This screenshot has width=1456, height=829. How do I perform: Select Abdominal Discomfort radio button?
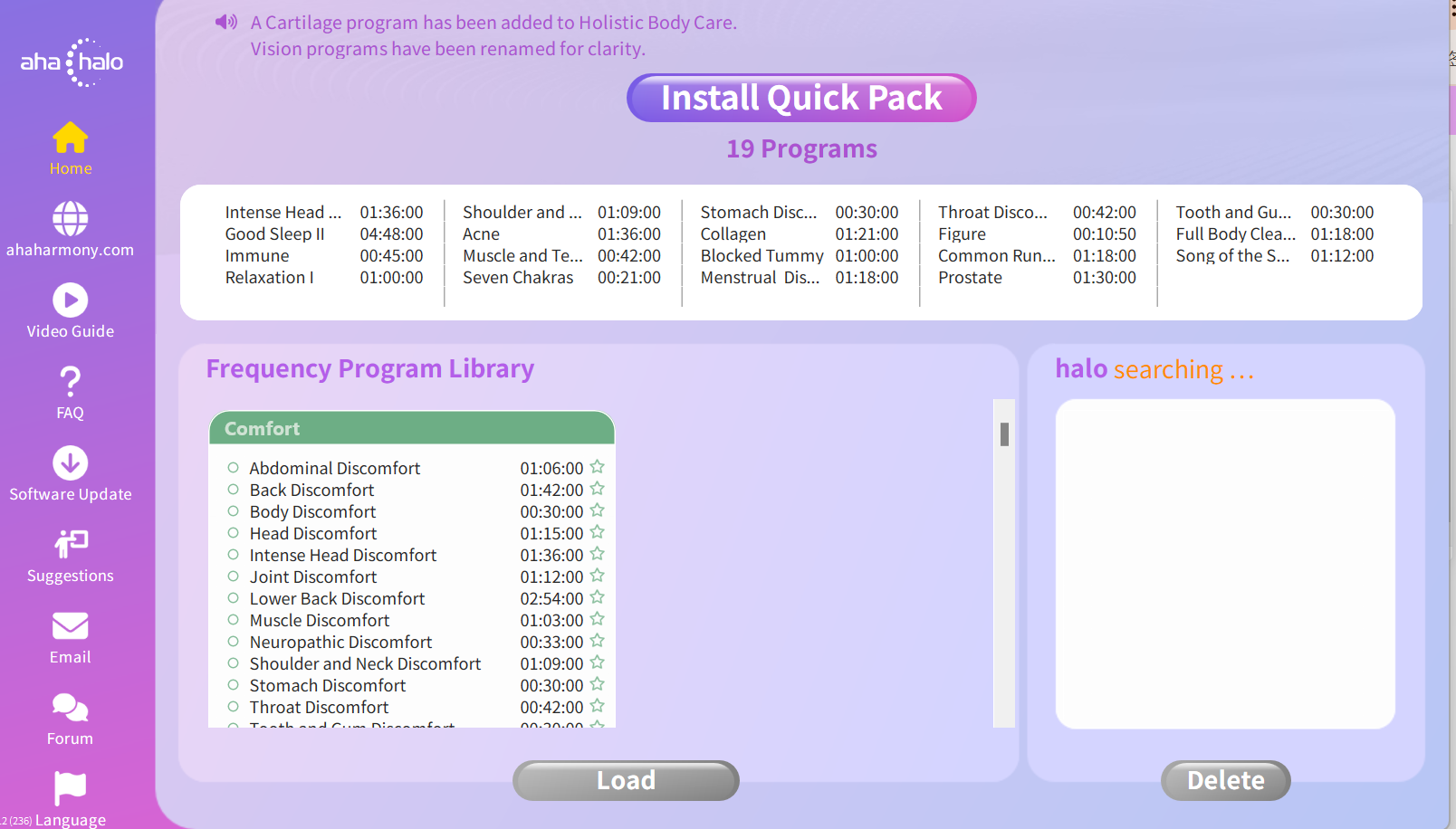tap(233, 468)
